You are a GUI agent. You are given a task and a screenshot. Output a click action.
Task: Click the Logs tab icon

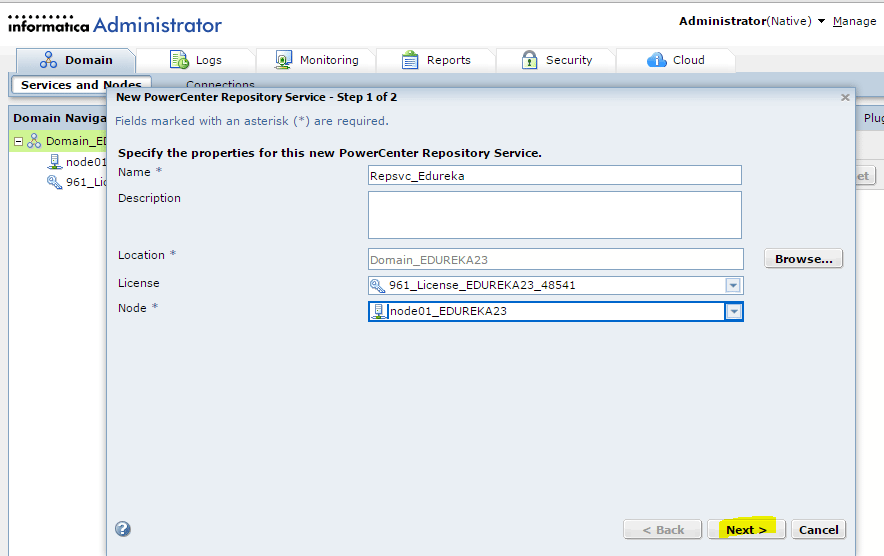pyautogui.click(x=179, y=60)
